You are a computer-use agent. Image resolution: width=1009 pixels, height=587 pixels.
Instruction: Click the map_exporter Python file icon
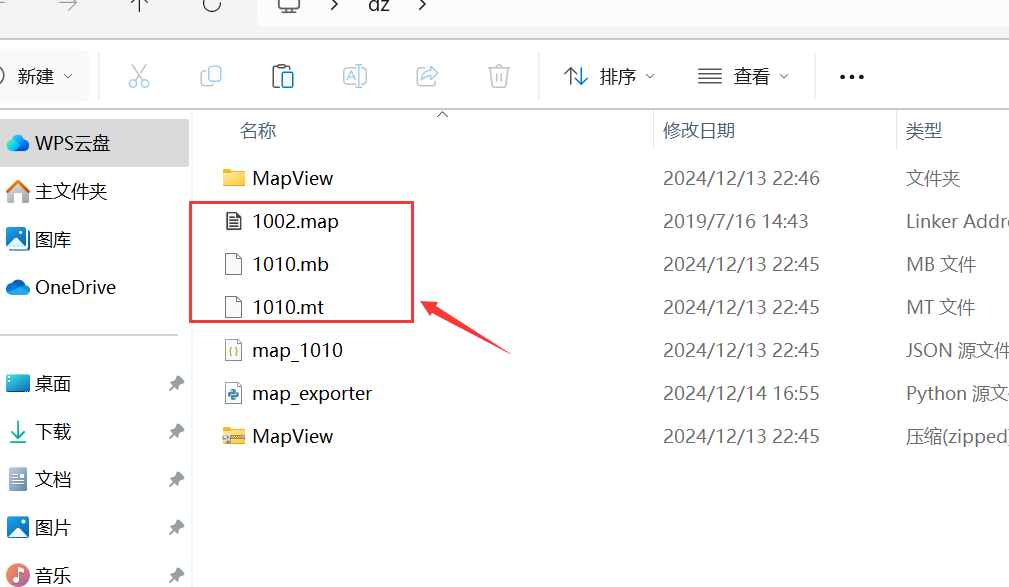coord(234,393)
